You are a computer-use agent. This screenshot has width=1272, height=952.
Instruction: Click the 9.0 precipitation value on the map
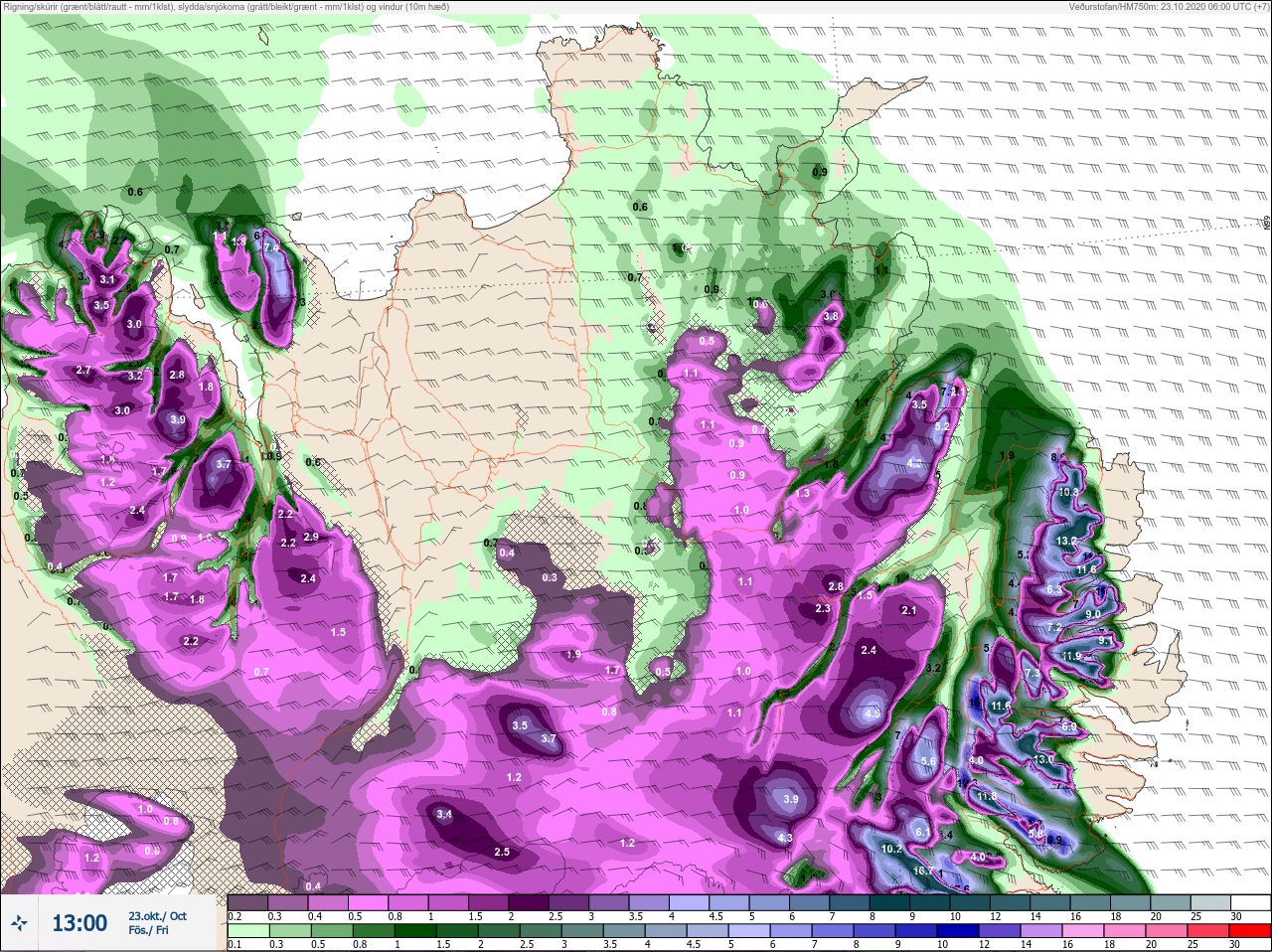tap(1093, 614)
